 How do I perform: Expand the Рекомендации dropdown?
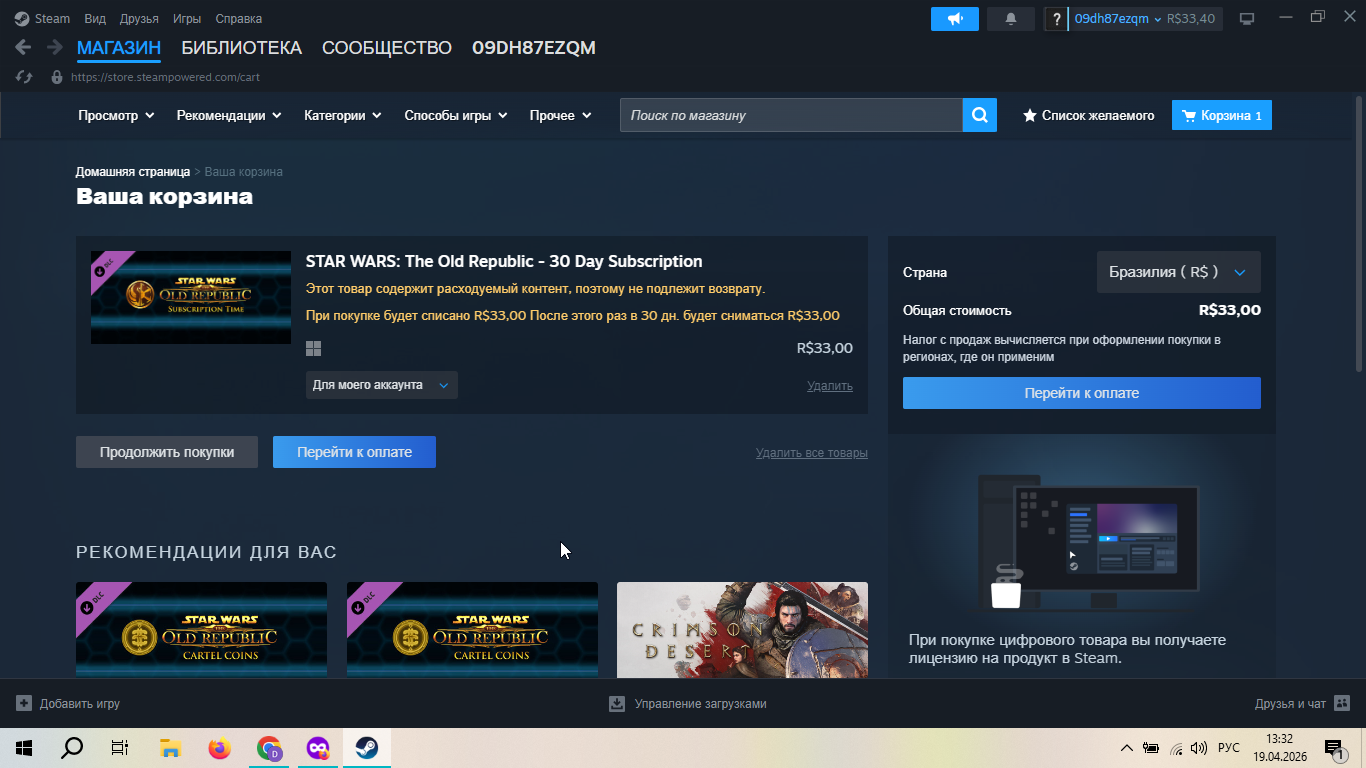(229, 115)
